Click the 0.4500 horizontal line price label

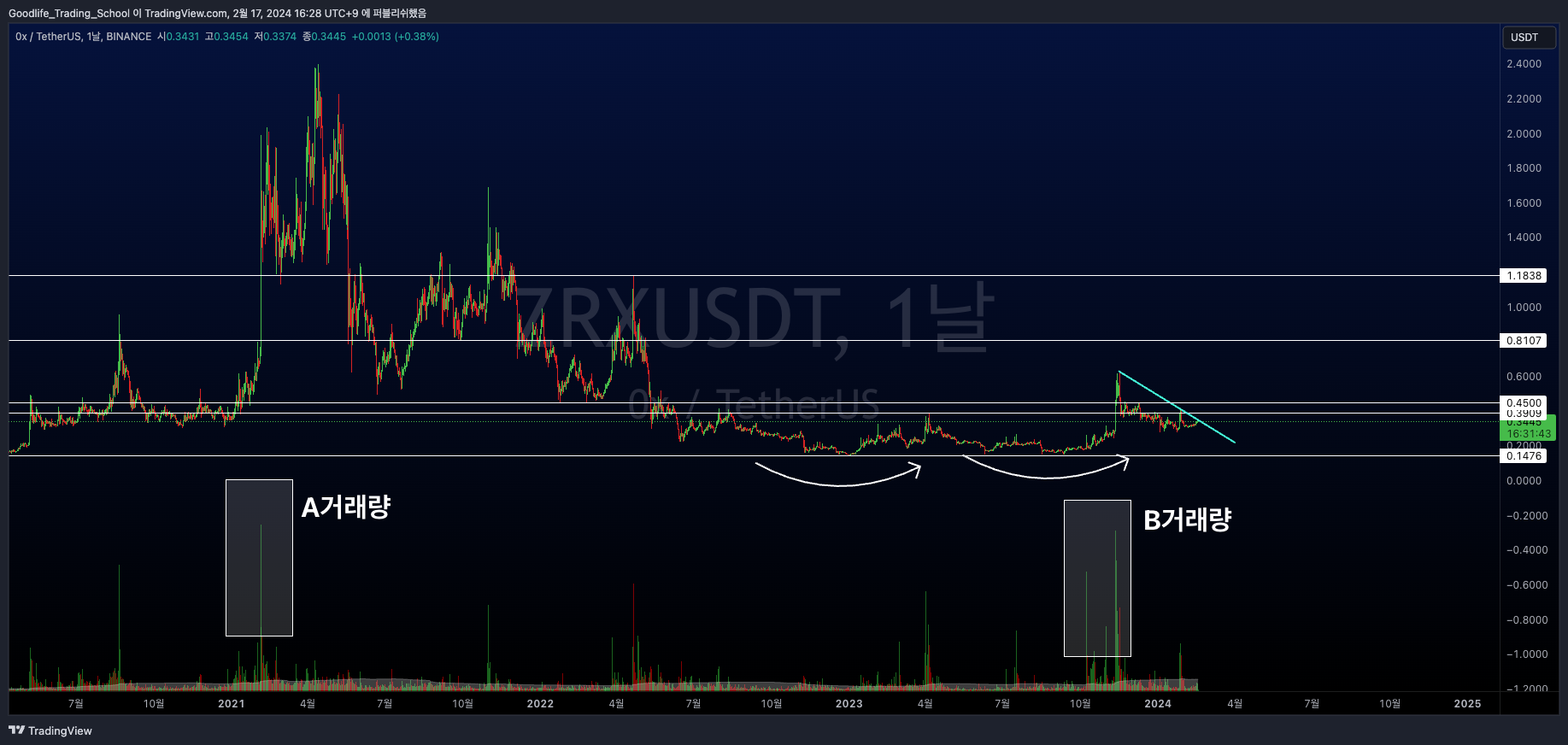coord(1524,403)
